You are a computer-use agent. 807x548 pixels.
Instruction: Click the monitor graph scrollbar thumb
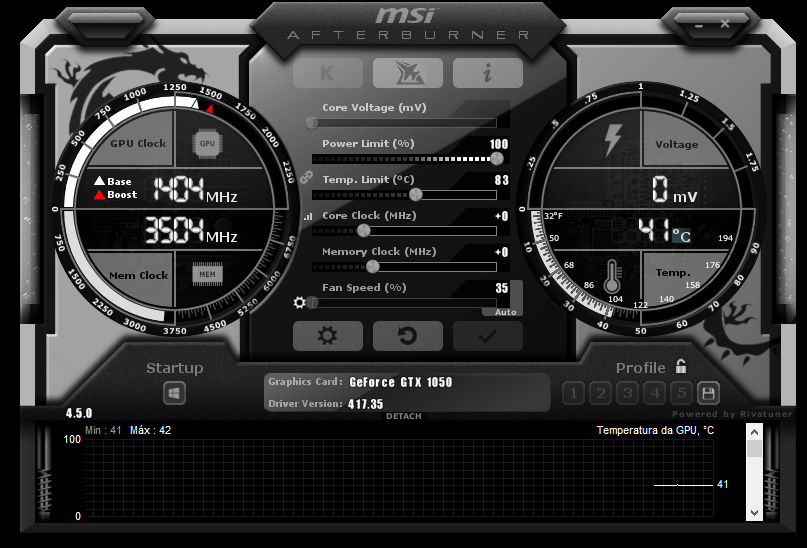(x=755, y=449)
